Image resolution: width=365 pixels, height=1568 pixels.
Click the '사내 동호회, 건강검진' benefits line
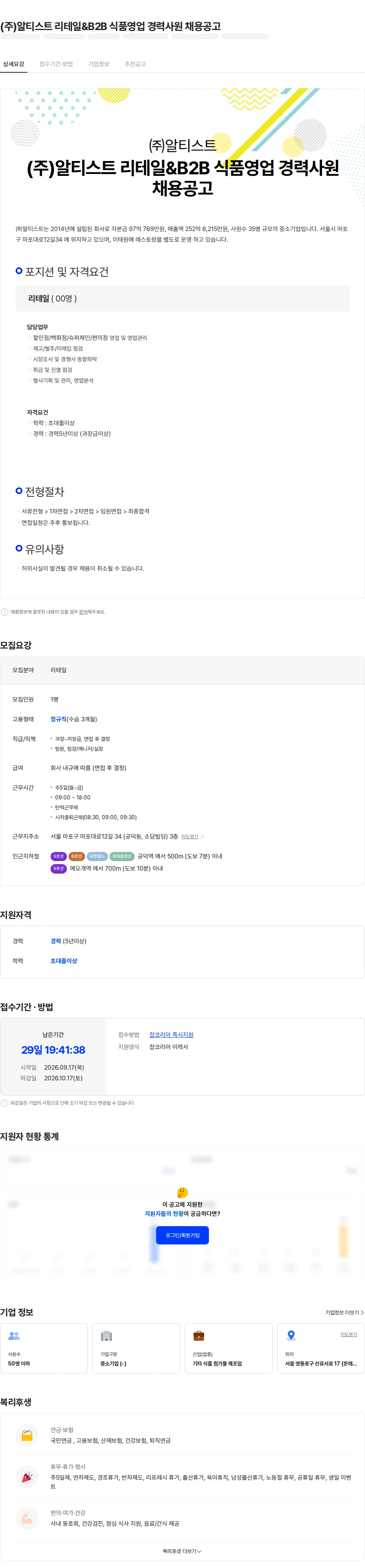pyautogui.click(x=114, y=1523)
